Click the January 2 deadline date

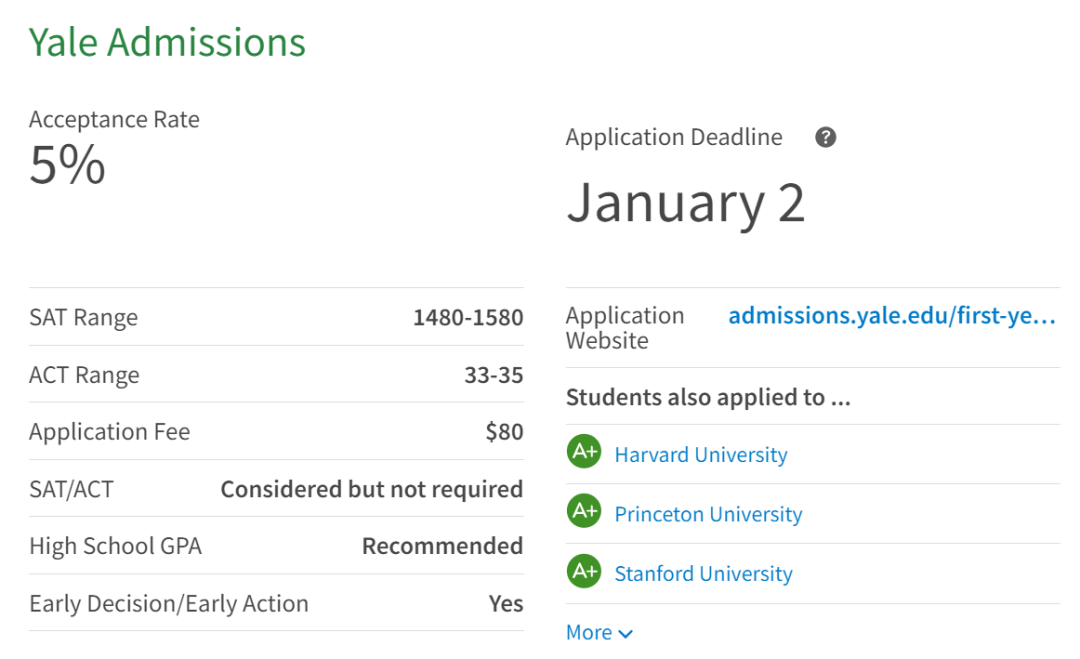[685, 202]
